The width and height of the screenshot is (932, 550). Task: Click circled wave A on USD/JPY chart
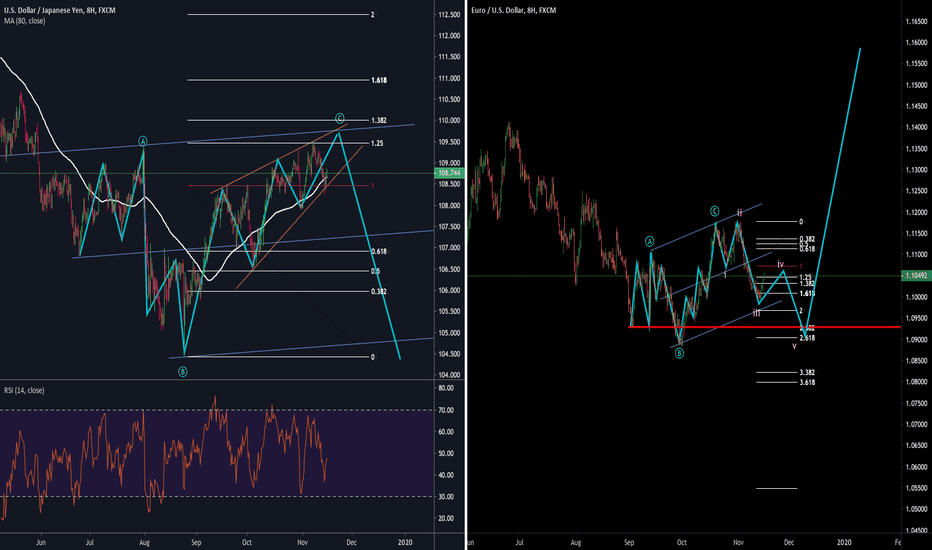click(143, 142)
